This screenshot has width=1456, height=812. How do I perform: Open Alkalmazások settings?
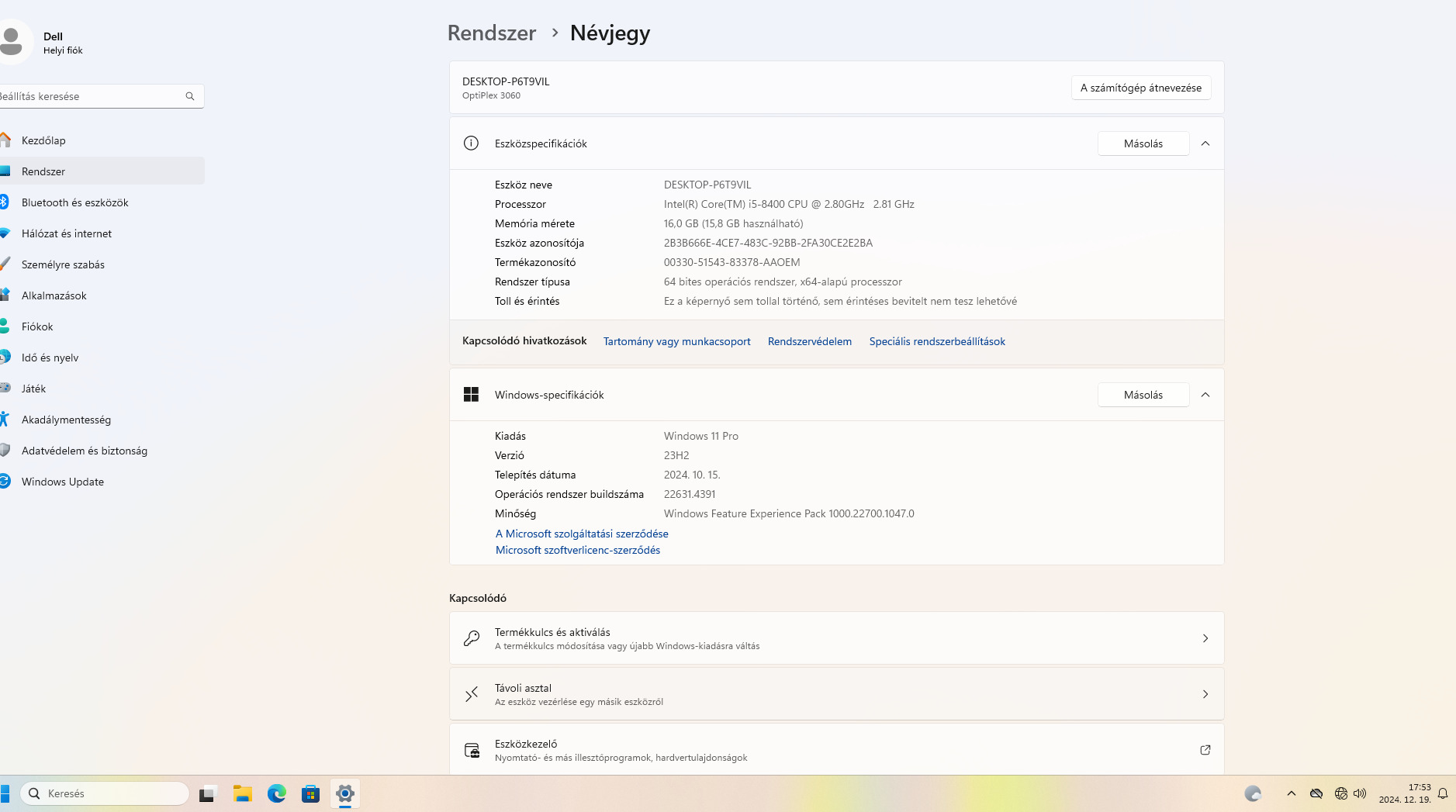[x=102, y=295]
